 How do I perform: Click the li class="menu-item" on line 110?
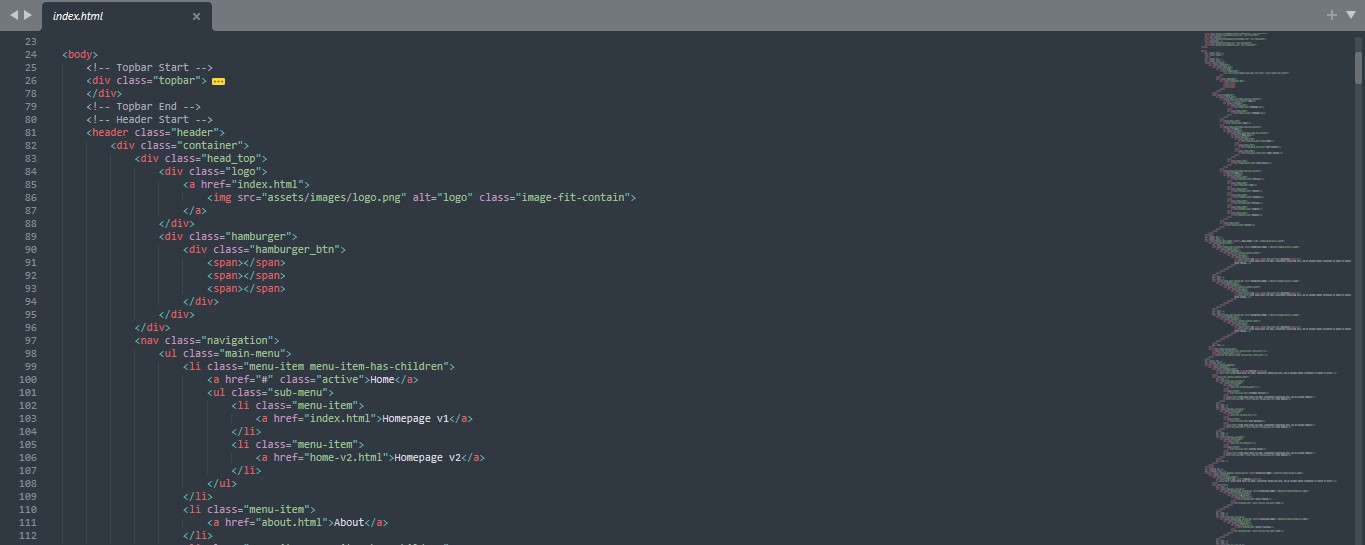click(x=249, y=509)
